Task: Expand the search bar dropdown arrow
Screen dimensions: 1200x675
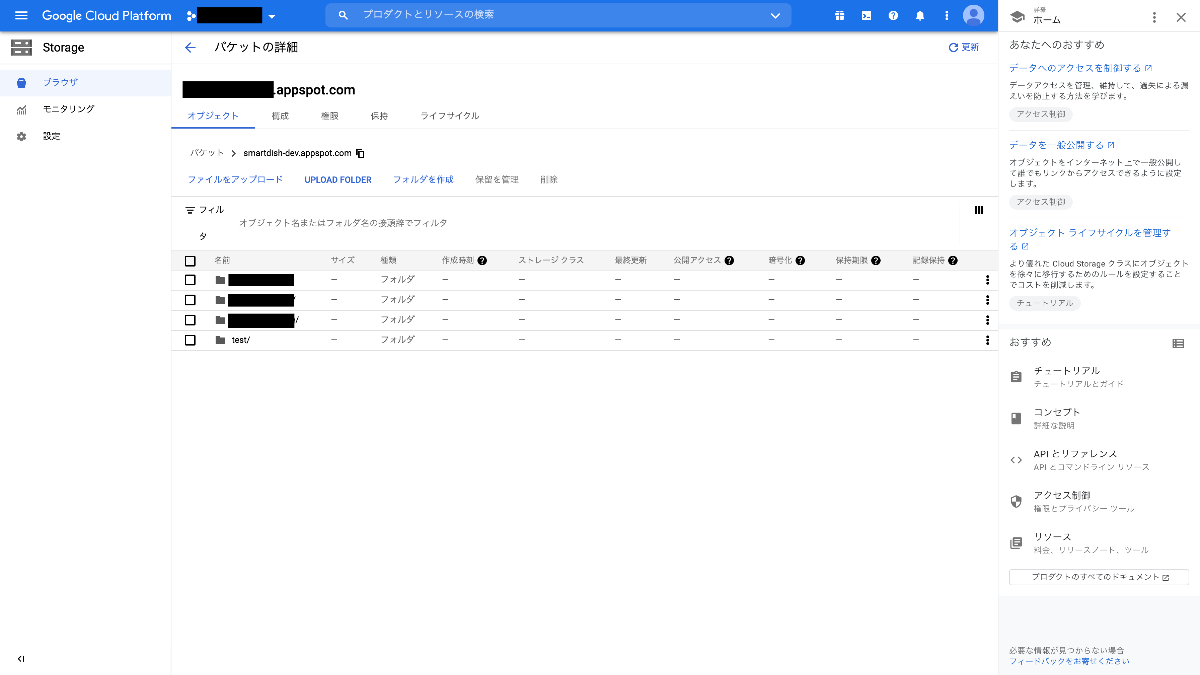Action: point(776,15)
